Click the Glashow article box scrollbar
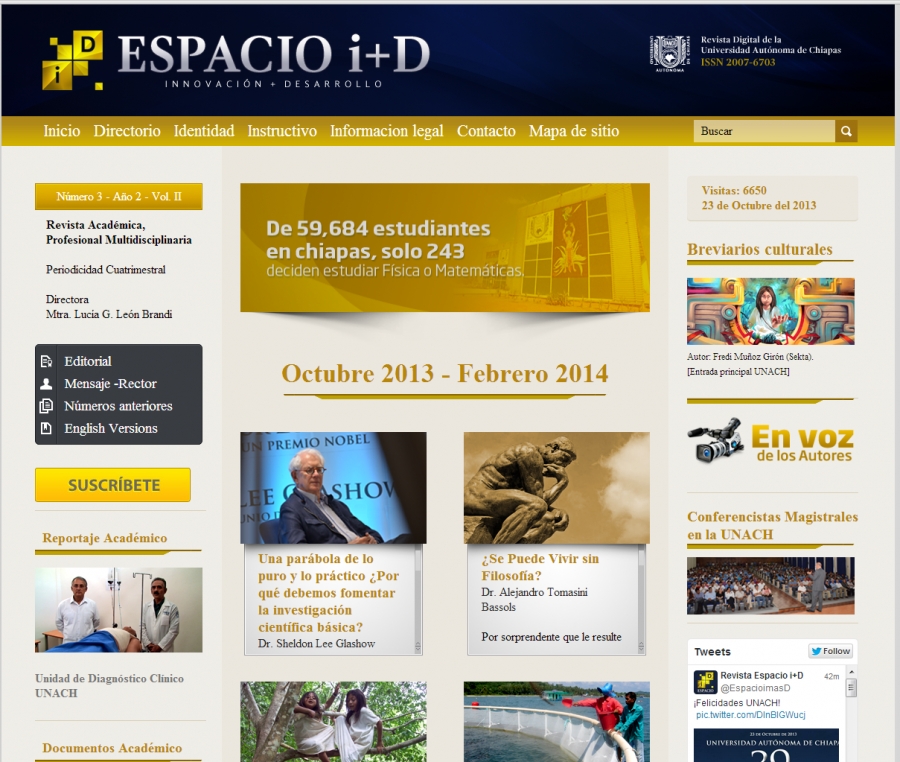Viewport: 900px width, 762px height. pos(418,600)
